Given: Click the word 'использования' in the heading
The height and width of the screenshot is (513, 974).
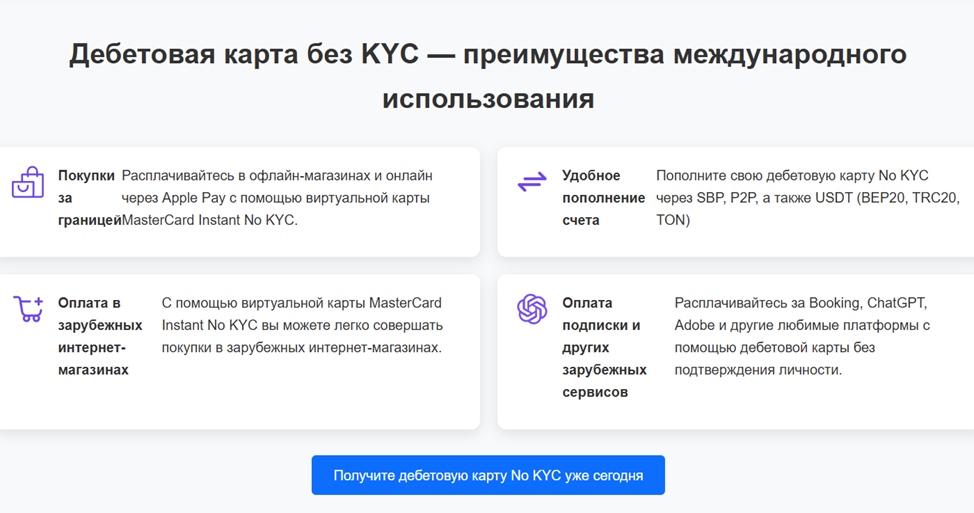Looking at the screenshot, I should (x=488, y=99).
